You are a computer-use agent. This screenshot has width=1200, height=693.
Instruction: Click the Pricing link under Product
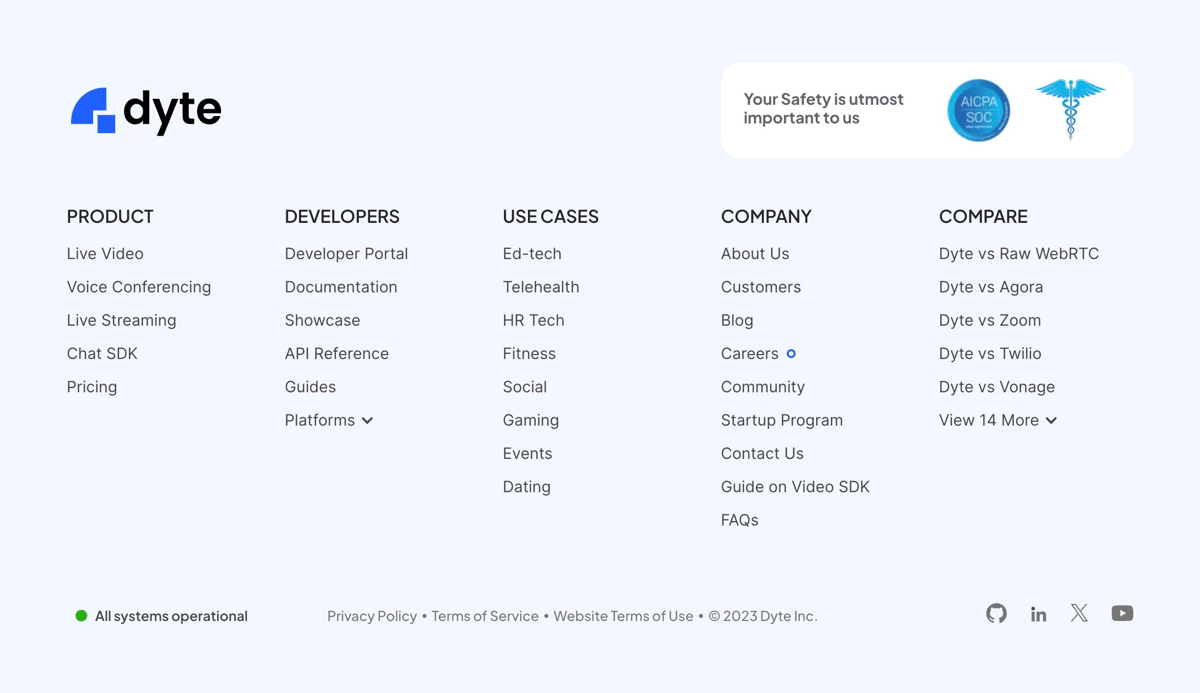[91, 387]
